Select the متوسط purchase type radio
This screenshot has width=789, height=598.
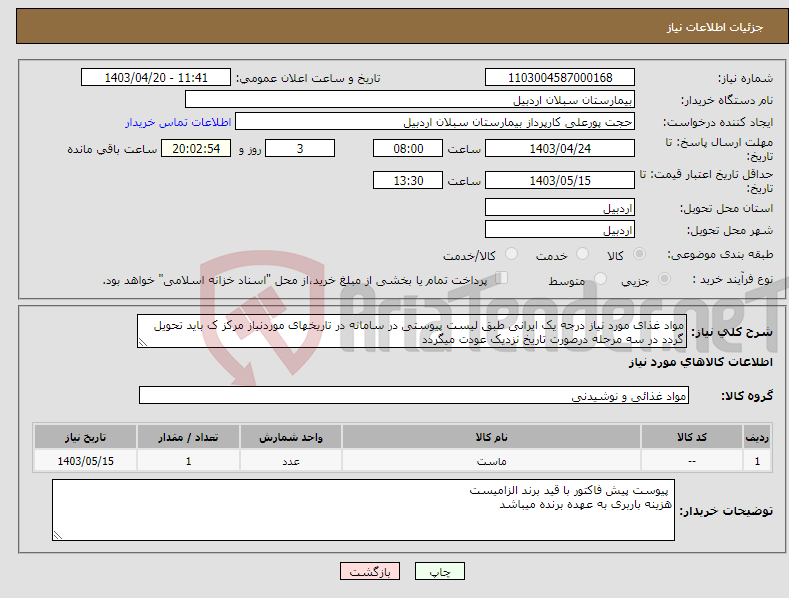pos(600,278)
